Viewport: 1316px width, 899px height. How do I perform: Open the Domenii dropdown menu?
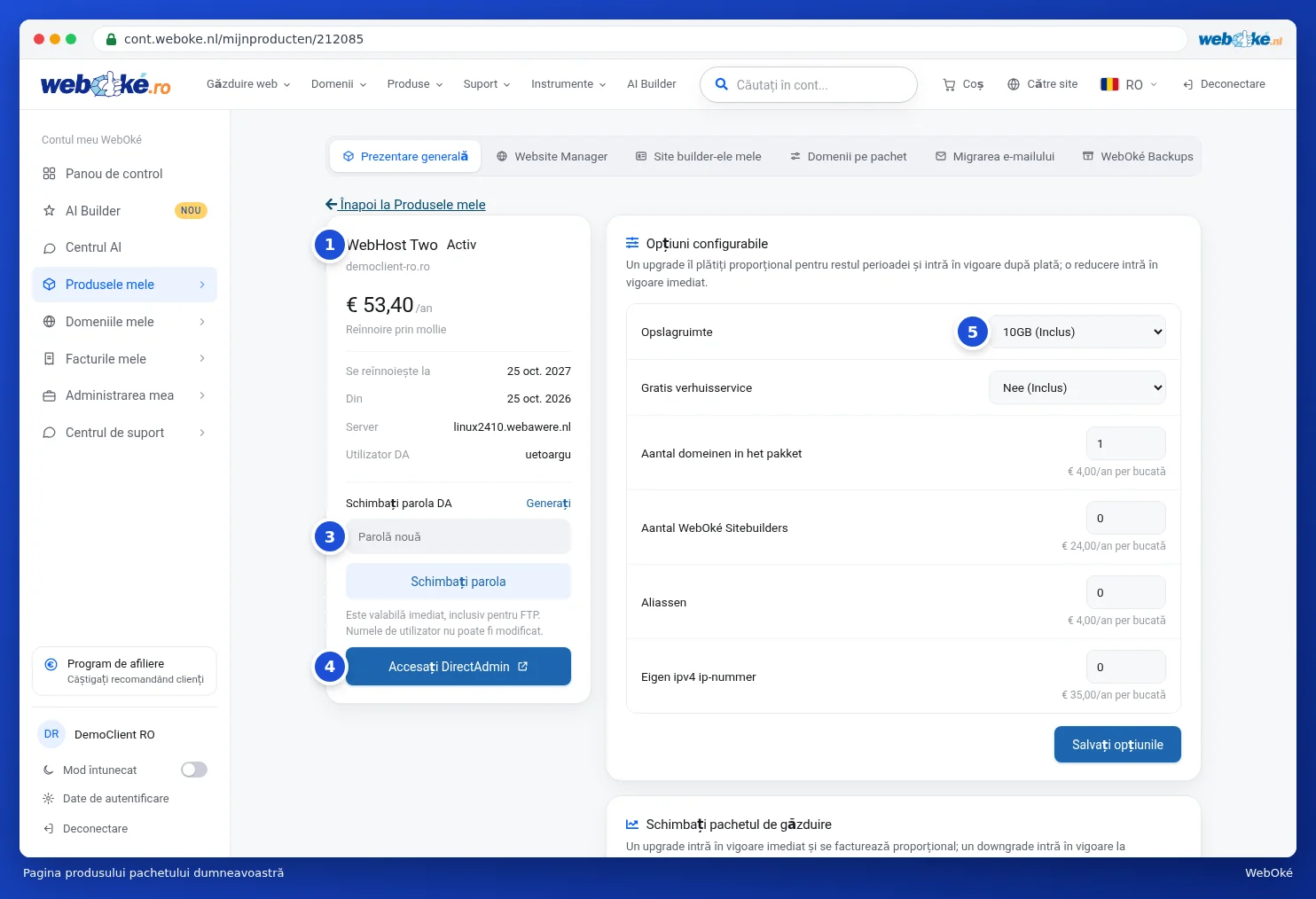pos(339,84)
